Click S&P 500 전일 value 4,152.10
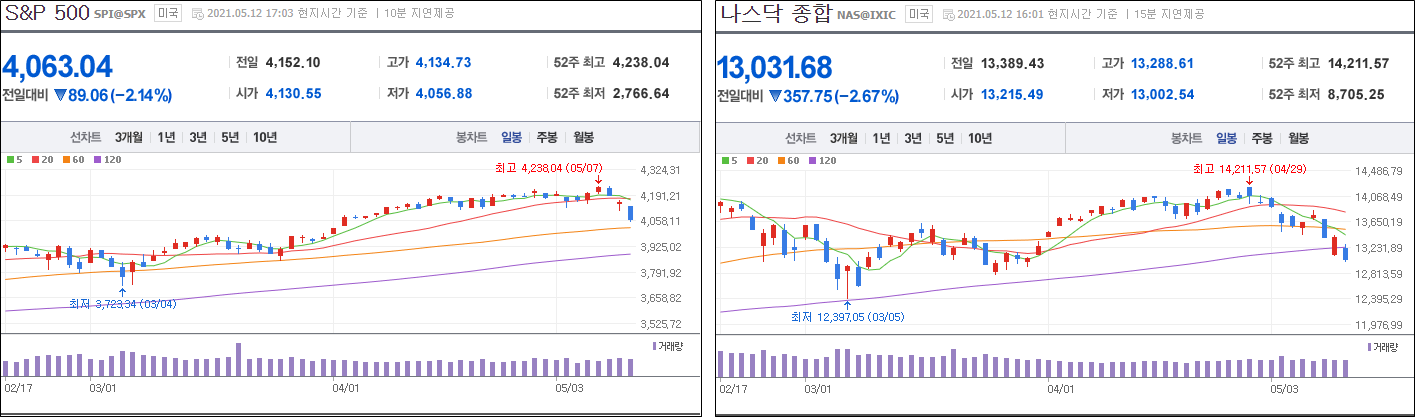The height and width of the screenshot is (417, 1415). point(293,62)
